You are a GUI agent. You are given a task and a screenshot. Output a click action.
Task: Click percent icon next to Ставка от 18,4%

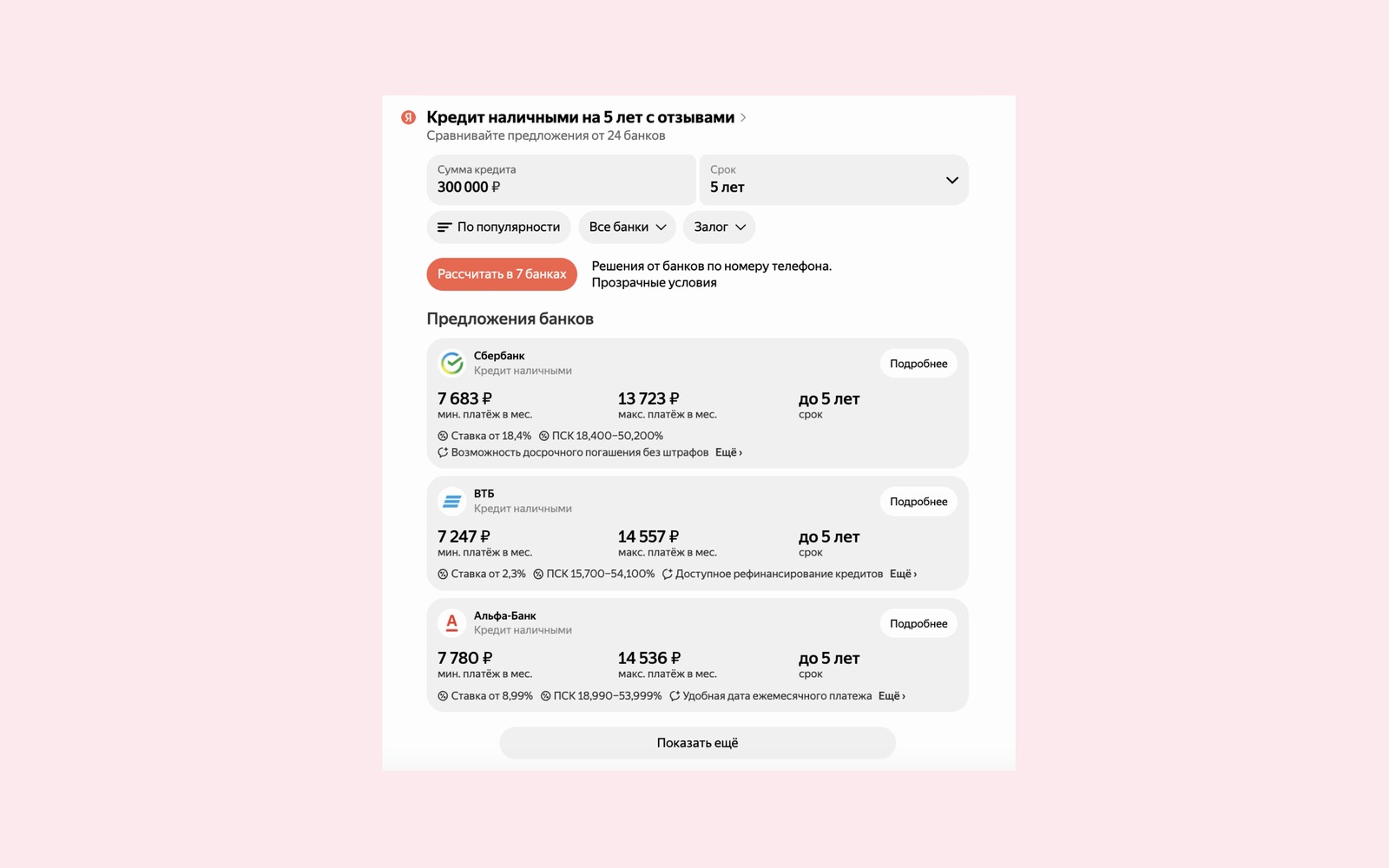tap(443, 436)
